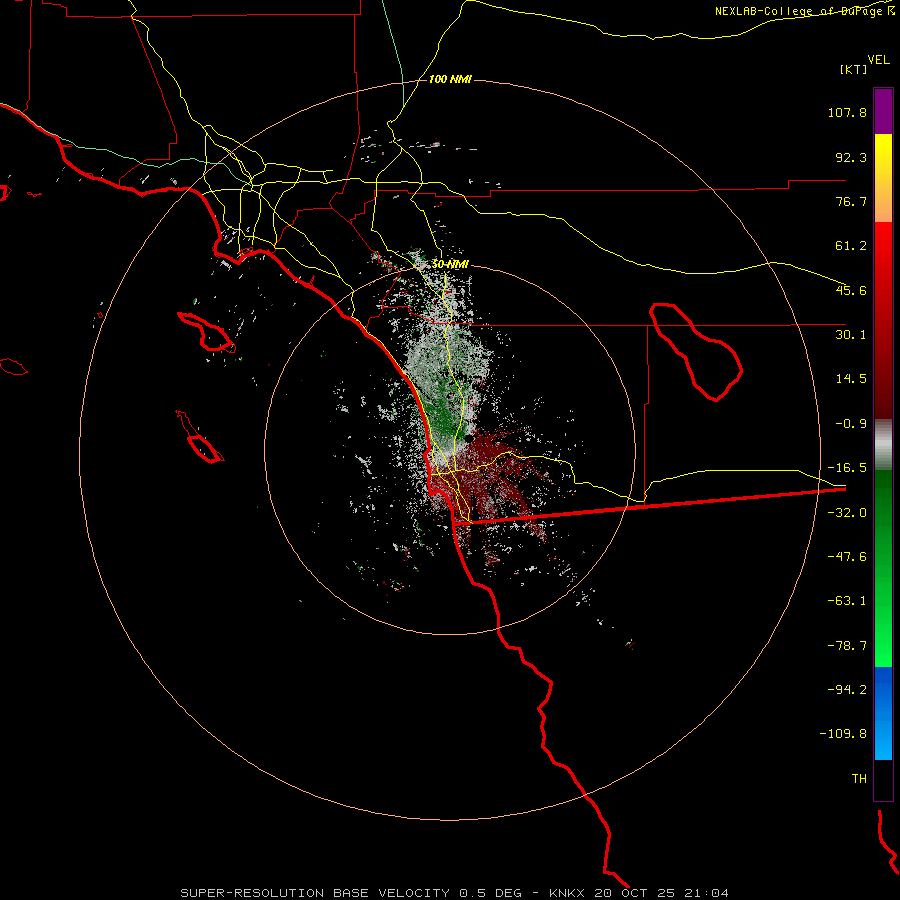Screen dimensions: 900x900
Task: Click the [KT] units label
Action: pos(853,69)
